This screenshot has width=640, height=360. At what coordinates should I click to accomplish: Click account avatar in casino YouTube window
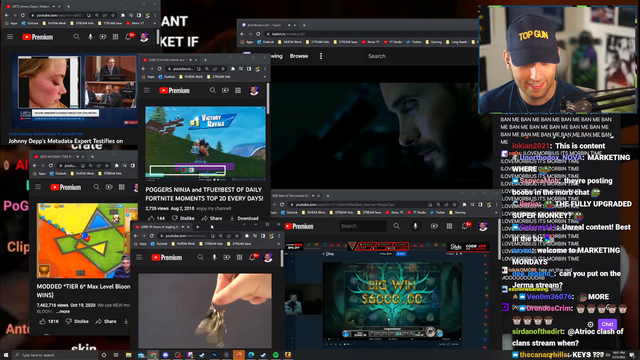point(483,226)
